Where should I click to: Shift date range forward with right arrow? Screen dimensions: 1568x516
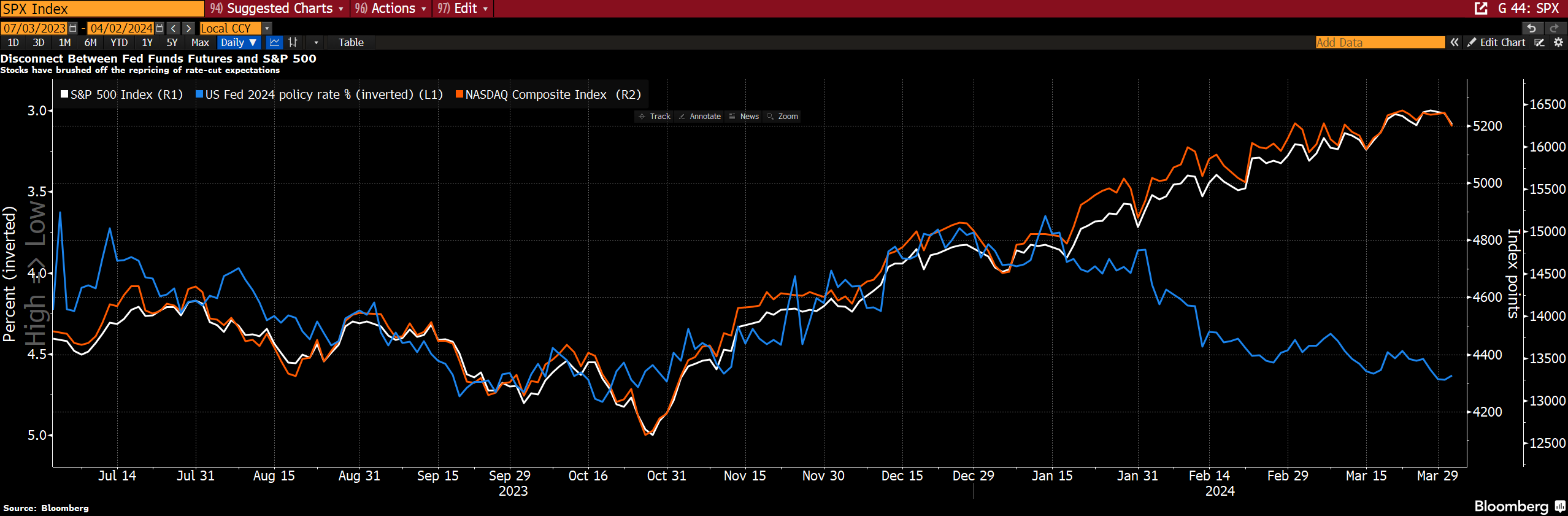coord(189,28)
